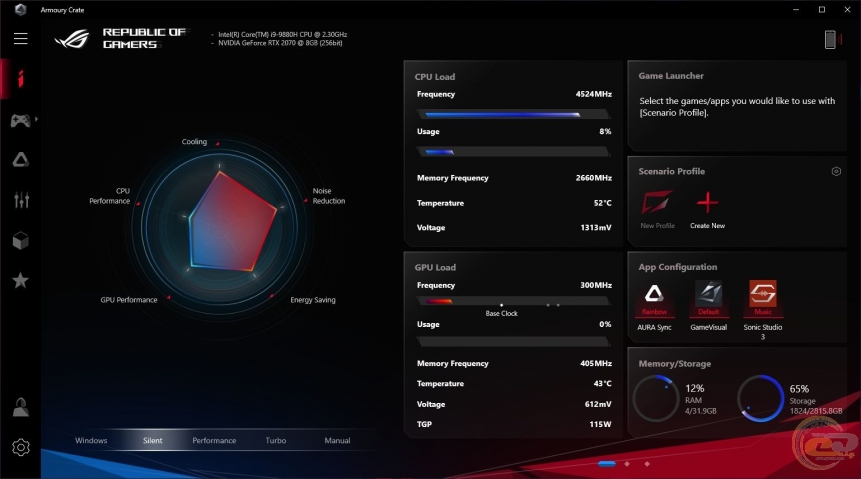Click the GPU Usage bar

[x=513, y=342]
